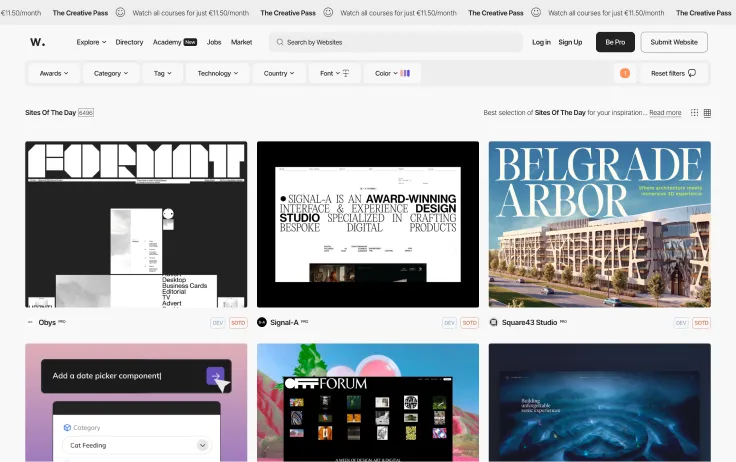Click the Log in link
Screen dimensions: 736x462
click(541, 42)
